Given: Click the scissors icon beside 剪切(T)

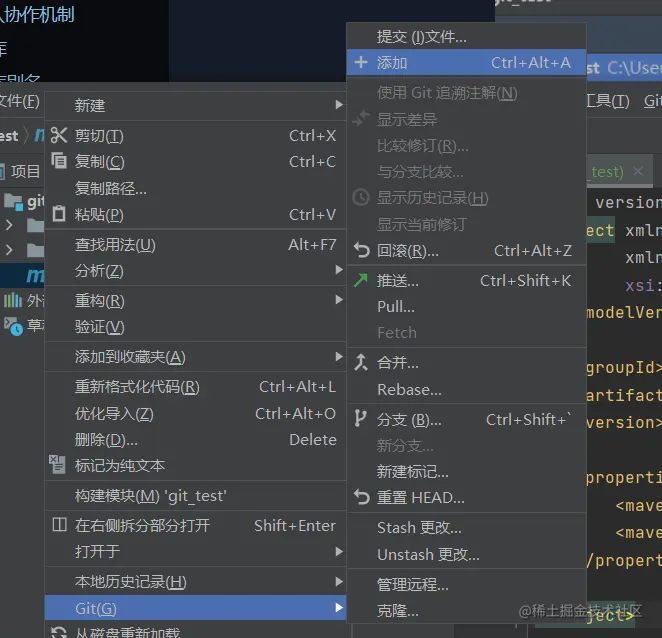Looking at the screenshot, I should [59, 136].
